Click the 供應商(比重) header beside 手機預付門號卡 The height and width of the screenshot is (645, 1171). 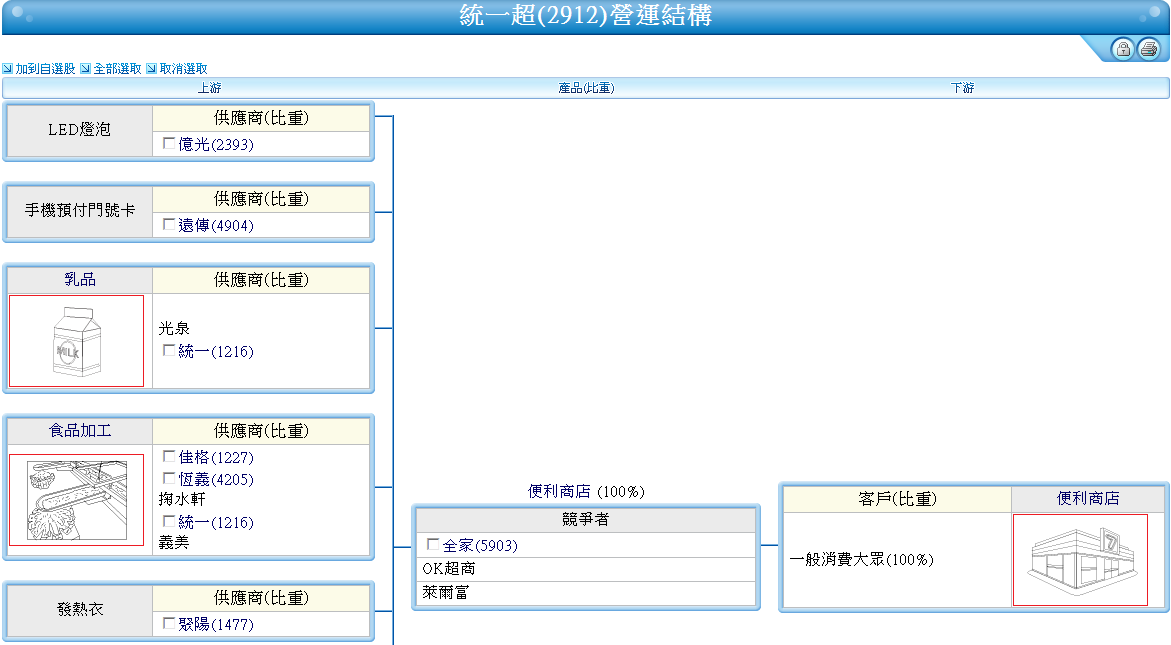(261, 199)
